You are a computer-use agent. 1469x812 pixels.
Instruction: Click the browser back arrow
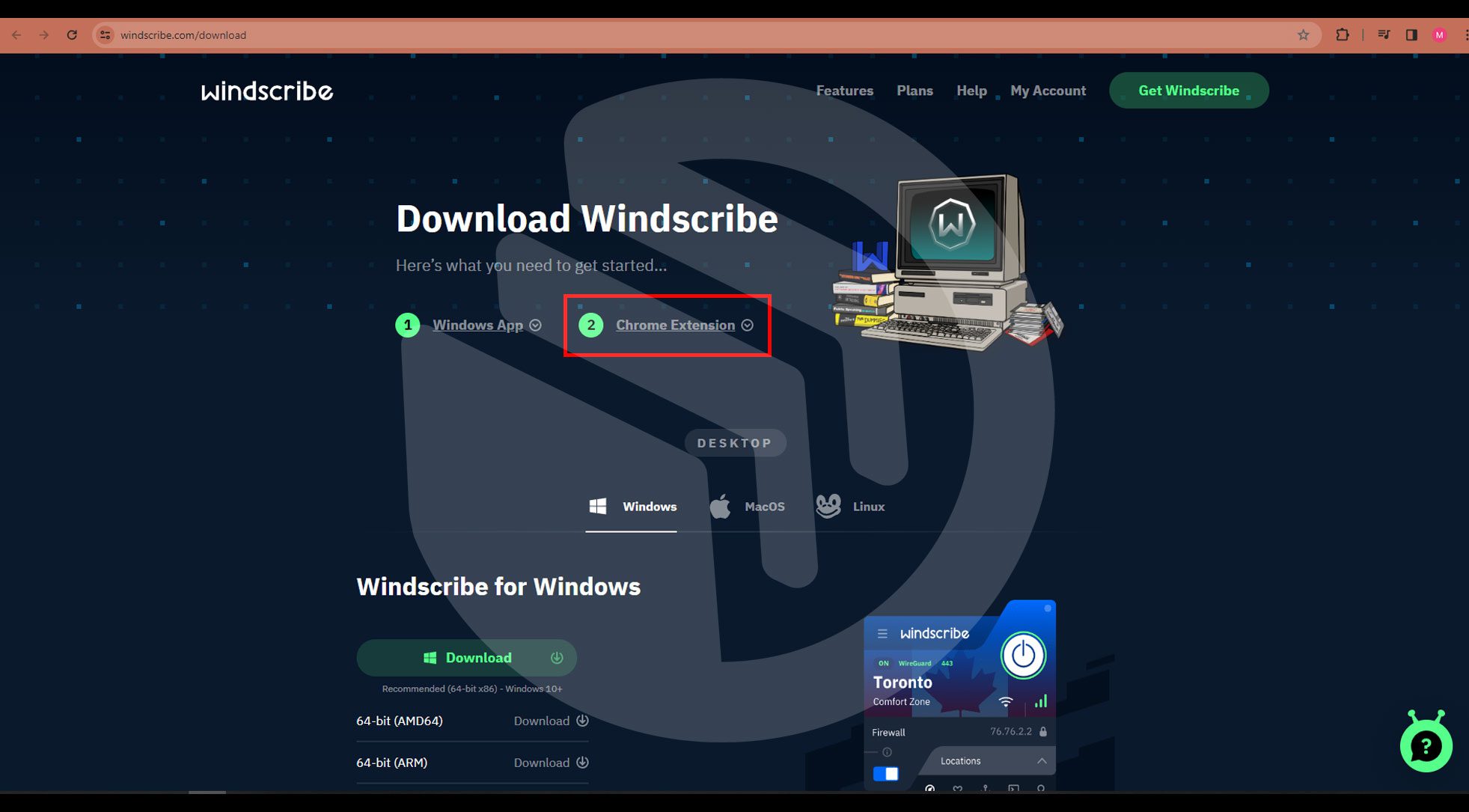coord(16,35)
